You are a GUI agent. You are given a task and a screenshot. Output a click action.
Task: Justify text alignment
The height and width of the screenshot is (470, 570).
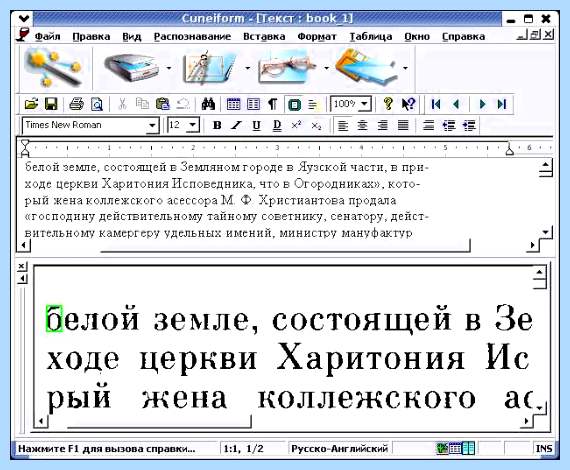(403, 125)
